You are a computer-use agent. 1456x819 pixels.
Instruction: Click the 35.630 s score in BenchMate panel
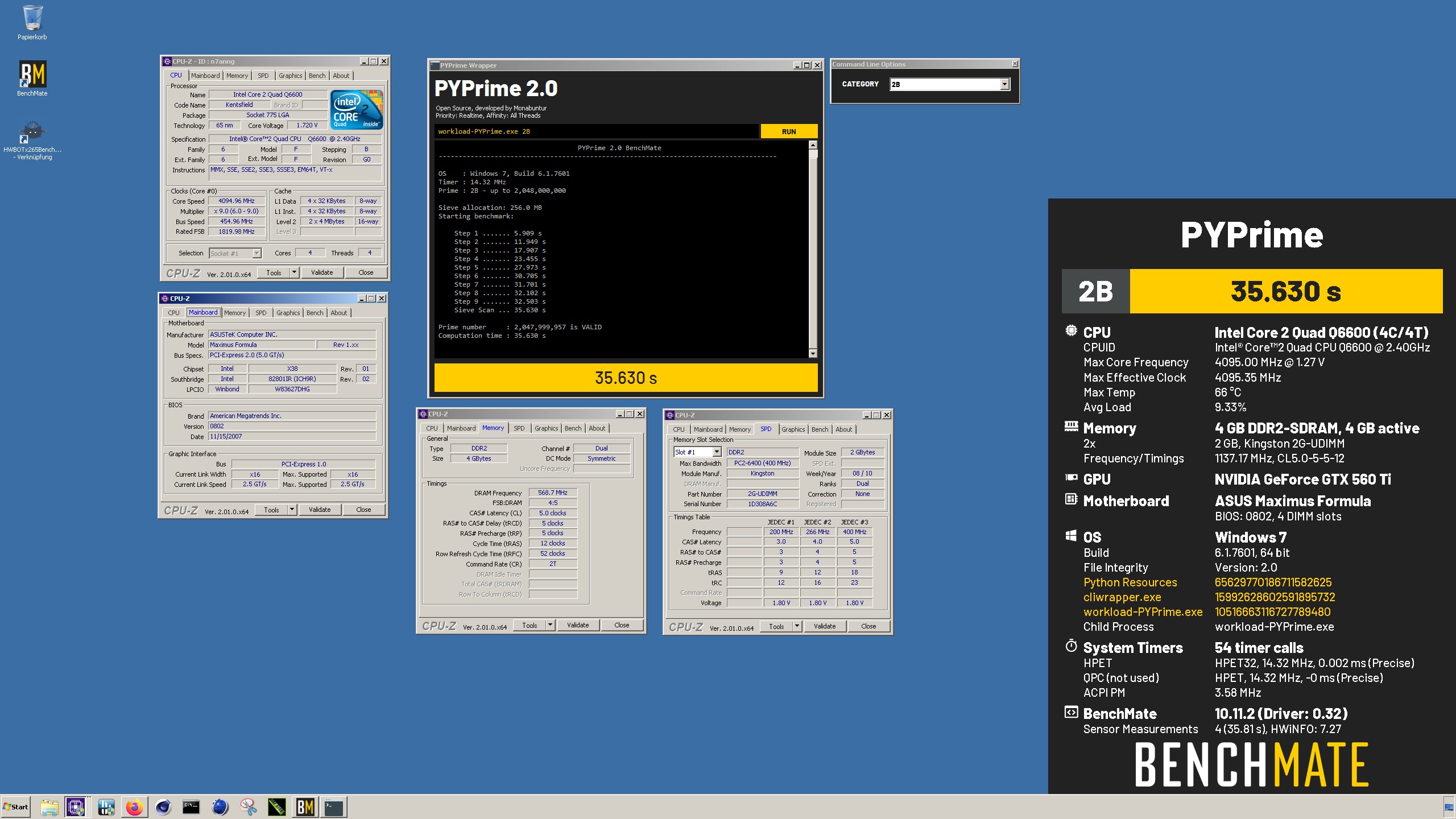pos(1286,291)
